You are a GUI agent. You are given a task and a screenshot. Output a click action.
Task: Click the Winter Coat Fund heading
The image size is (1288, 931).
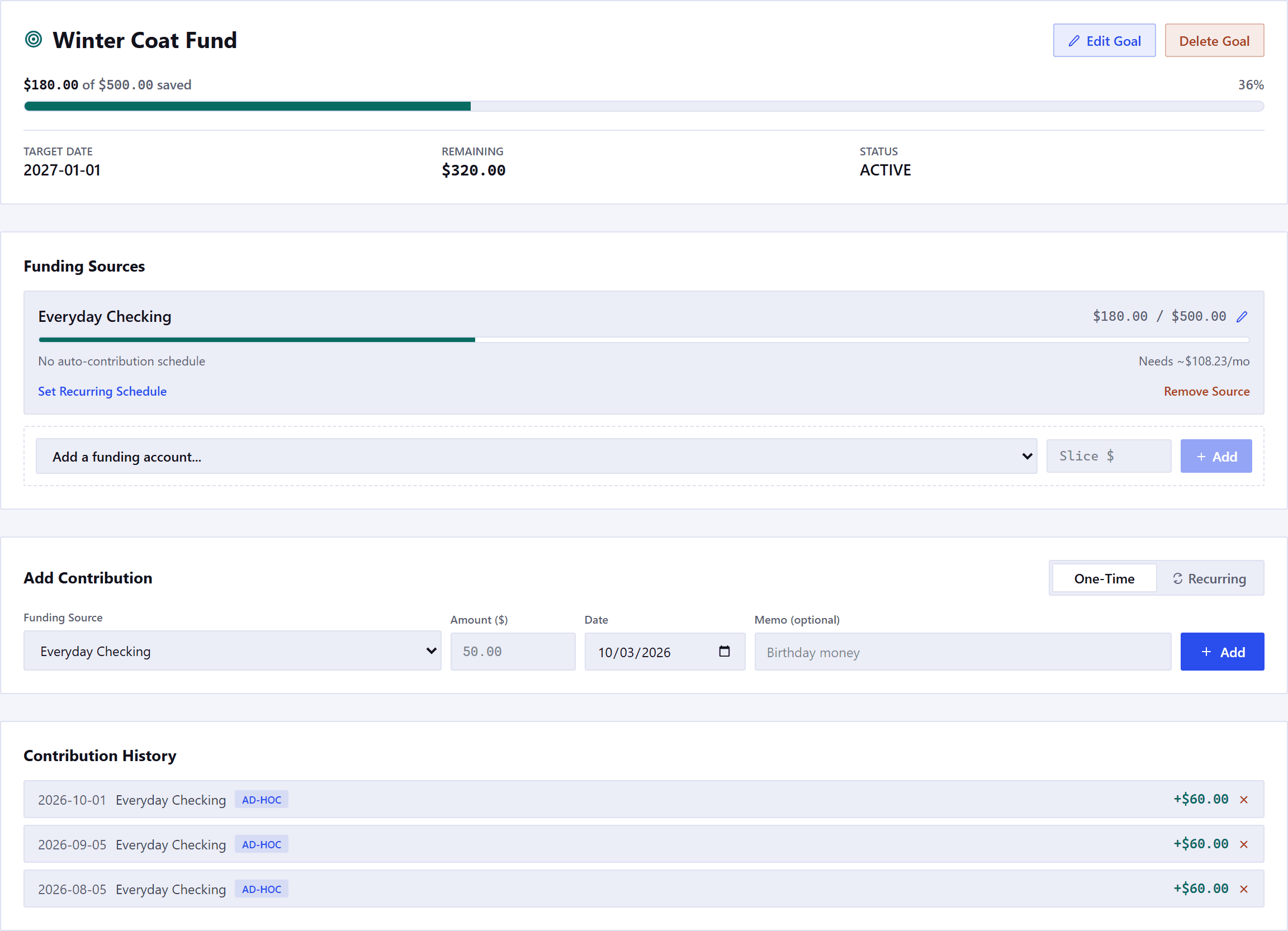click(145, 40)
